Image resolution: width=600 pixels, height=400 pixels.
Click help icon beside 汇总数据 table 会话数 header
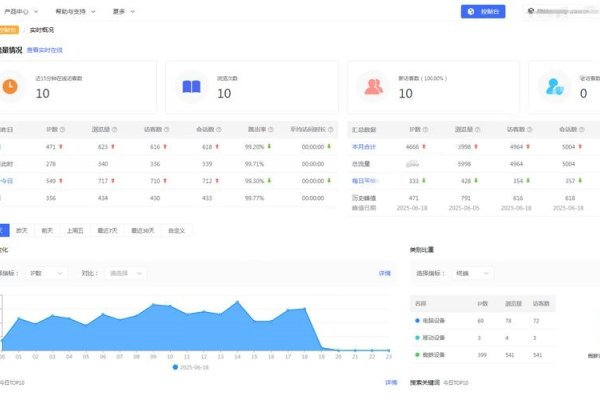click(x=582, y=130)
